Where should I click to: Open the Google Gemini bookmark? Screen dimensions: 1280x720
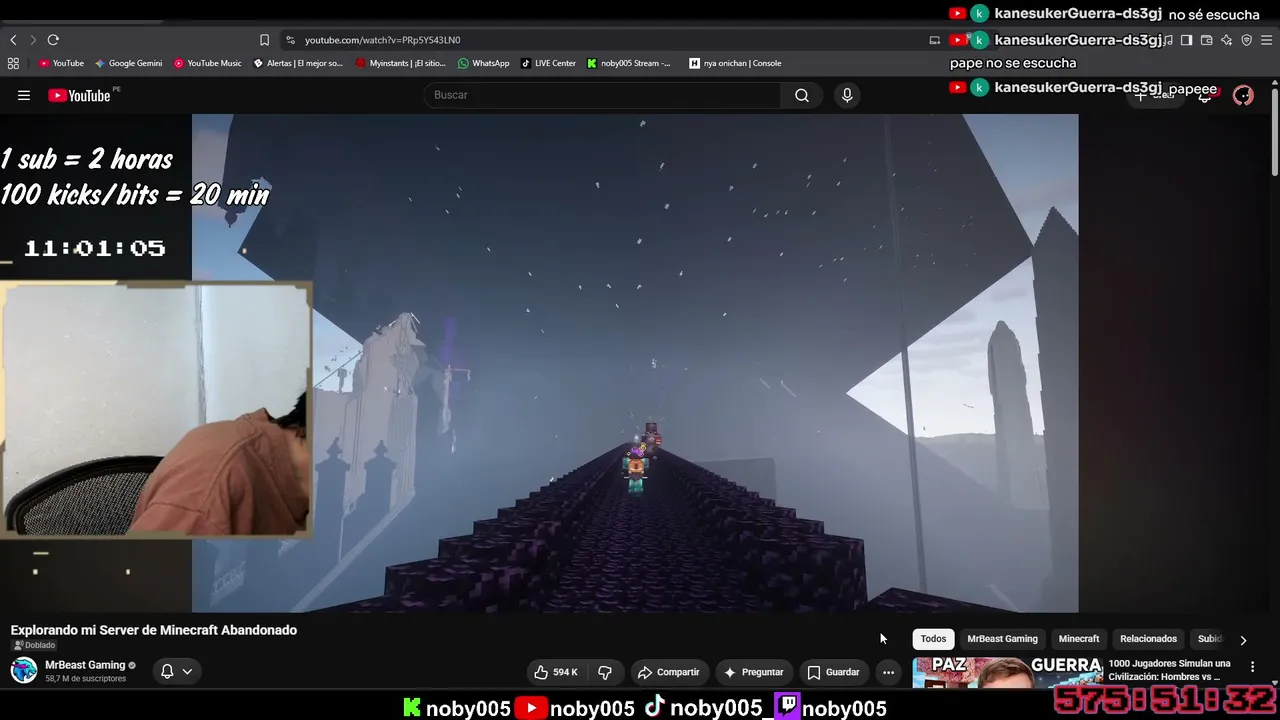point(128,63)
